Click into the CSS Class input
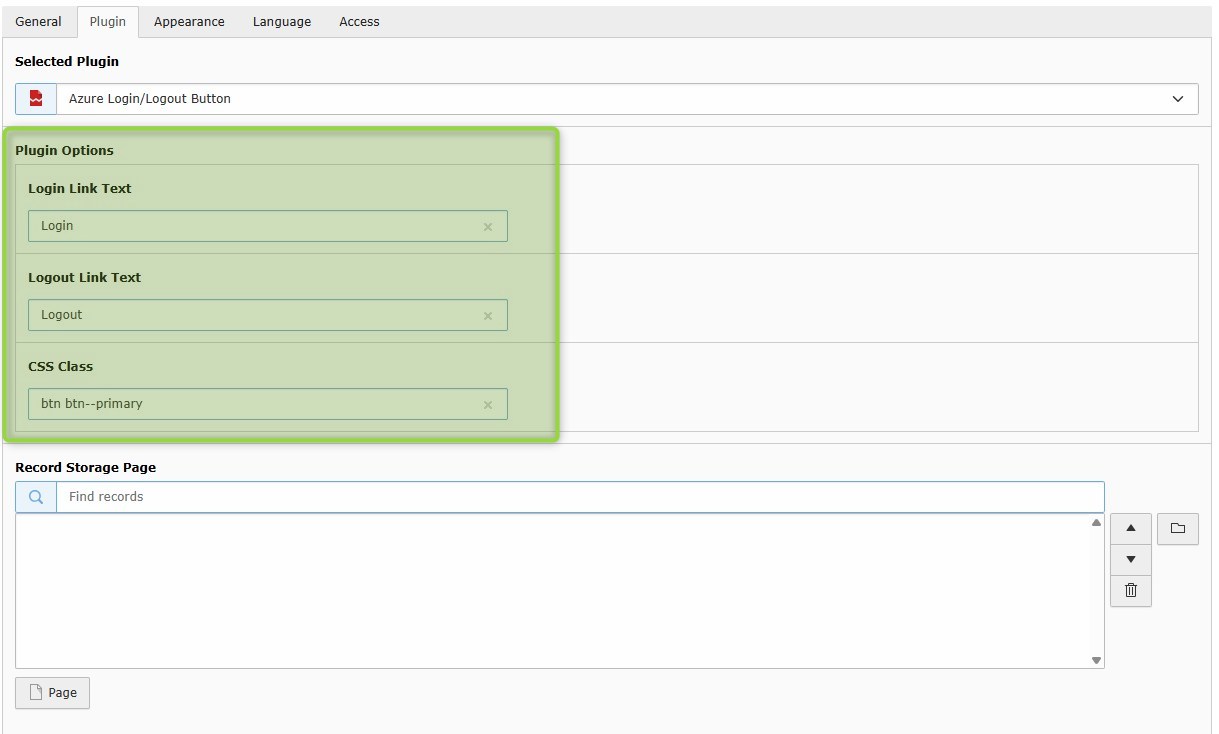This screenshot has width=1219, height=734. (250, 404)
